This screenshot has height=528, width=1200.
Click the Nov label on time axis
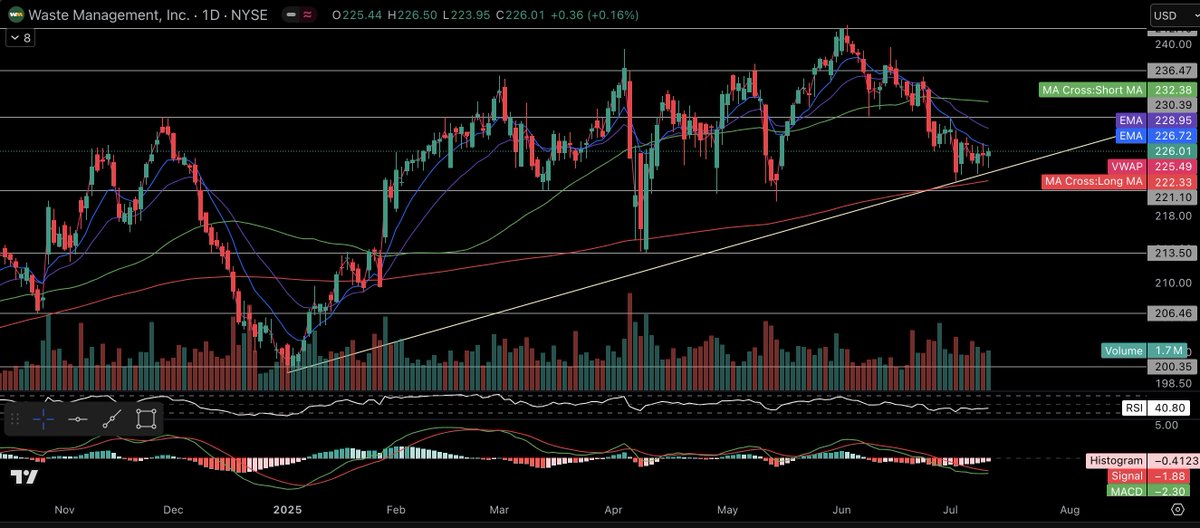65,509
